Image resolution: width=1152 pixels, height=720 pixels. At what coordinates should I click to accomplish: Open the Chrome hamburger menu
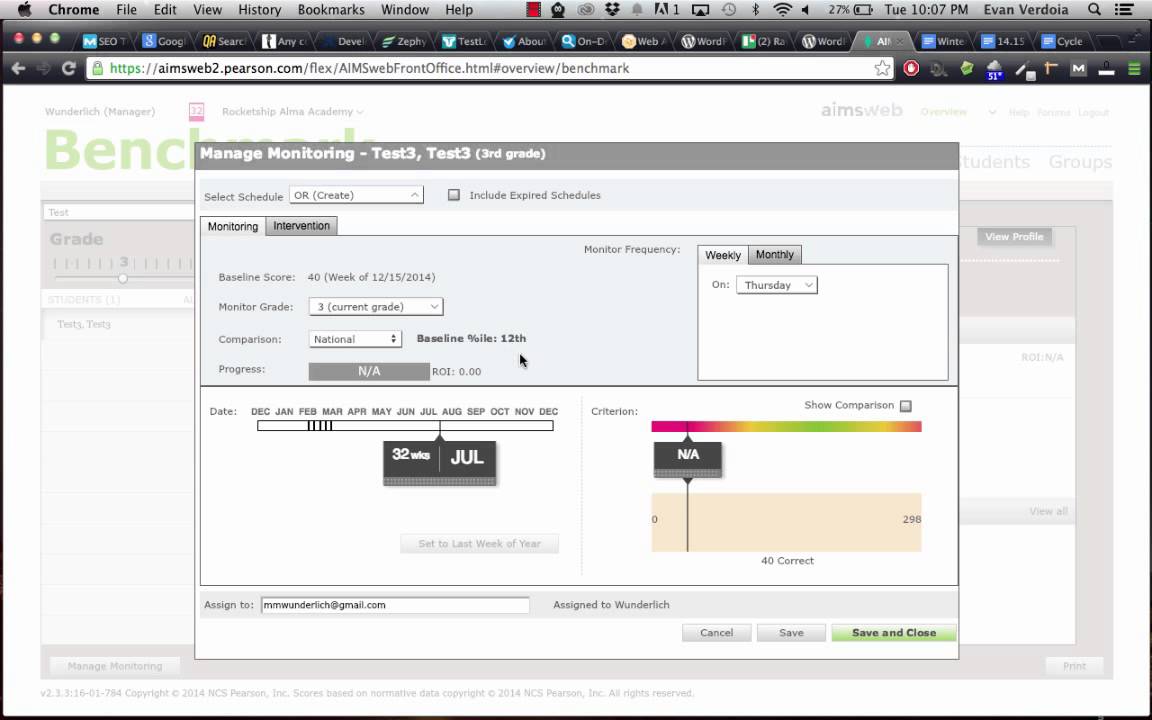1134,68
